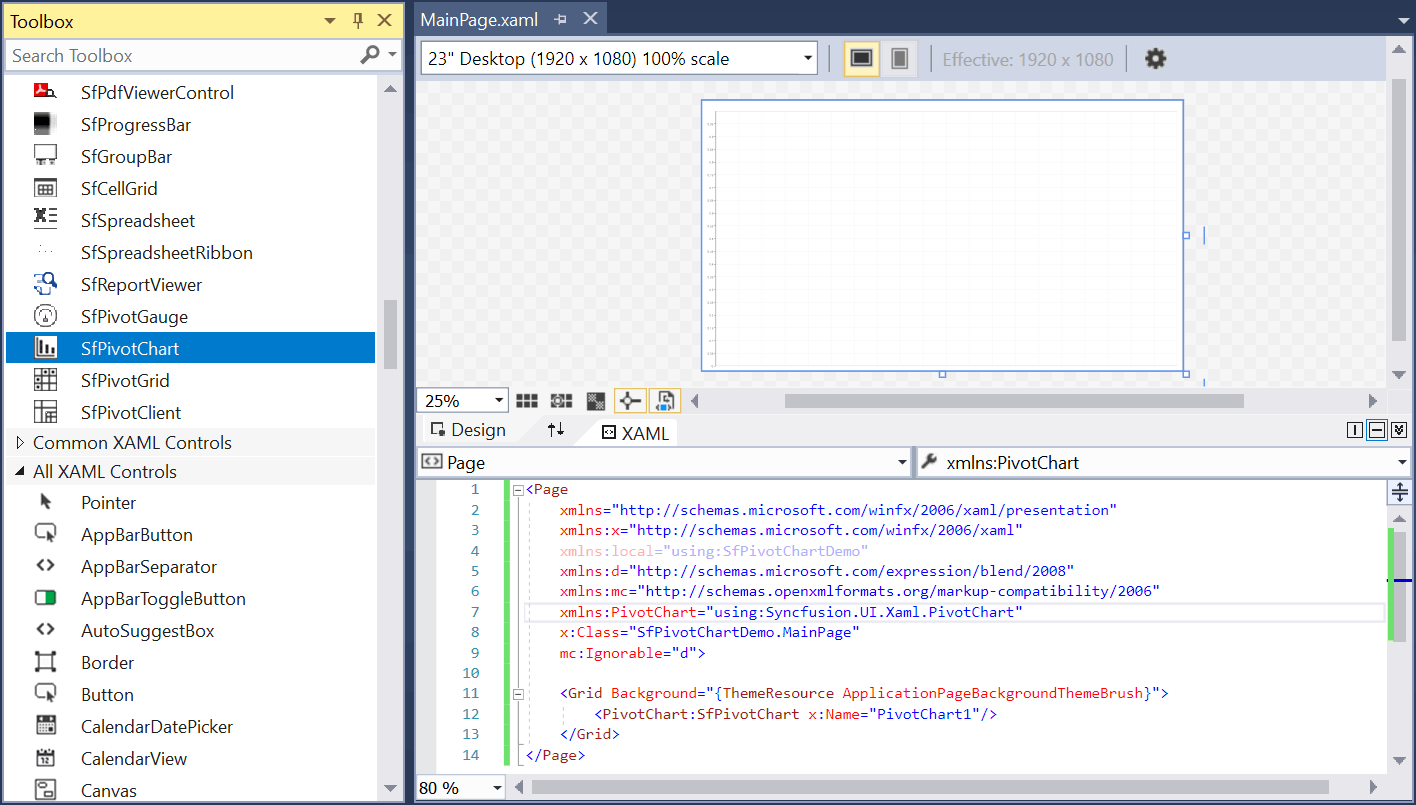Select SfProgressBar in the Toolbox

pyautogui.click(x=190, y=124)
